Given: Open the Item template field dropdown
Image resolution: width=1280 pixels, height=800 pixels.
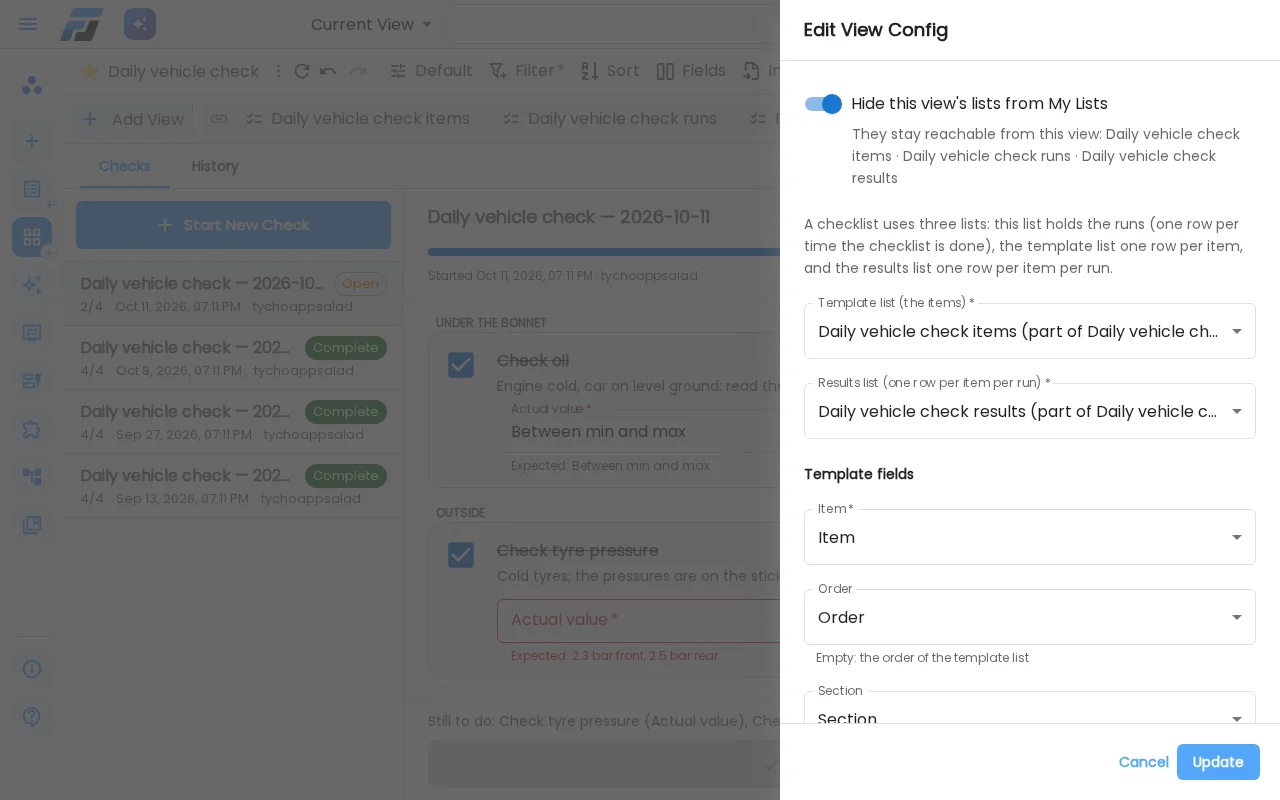Looking at the screenshot, I should pos(1030,537).
